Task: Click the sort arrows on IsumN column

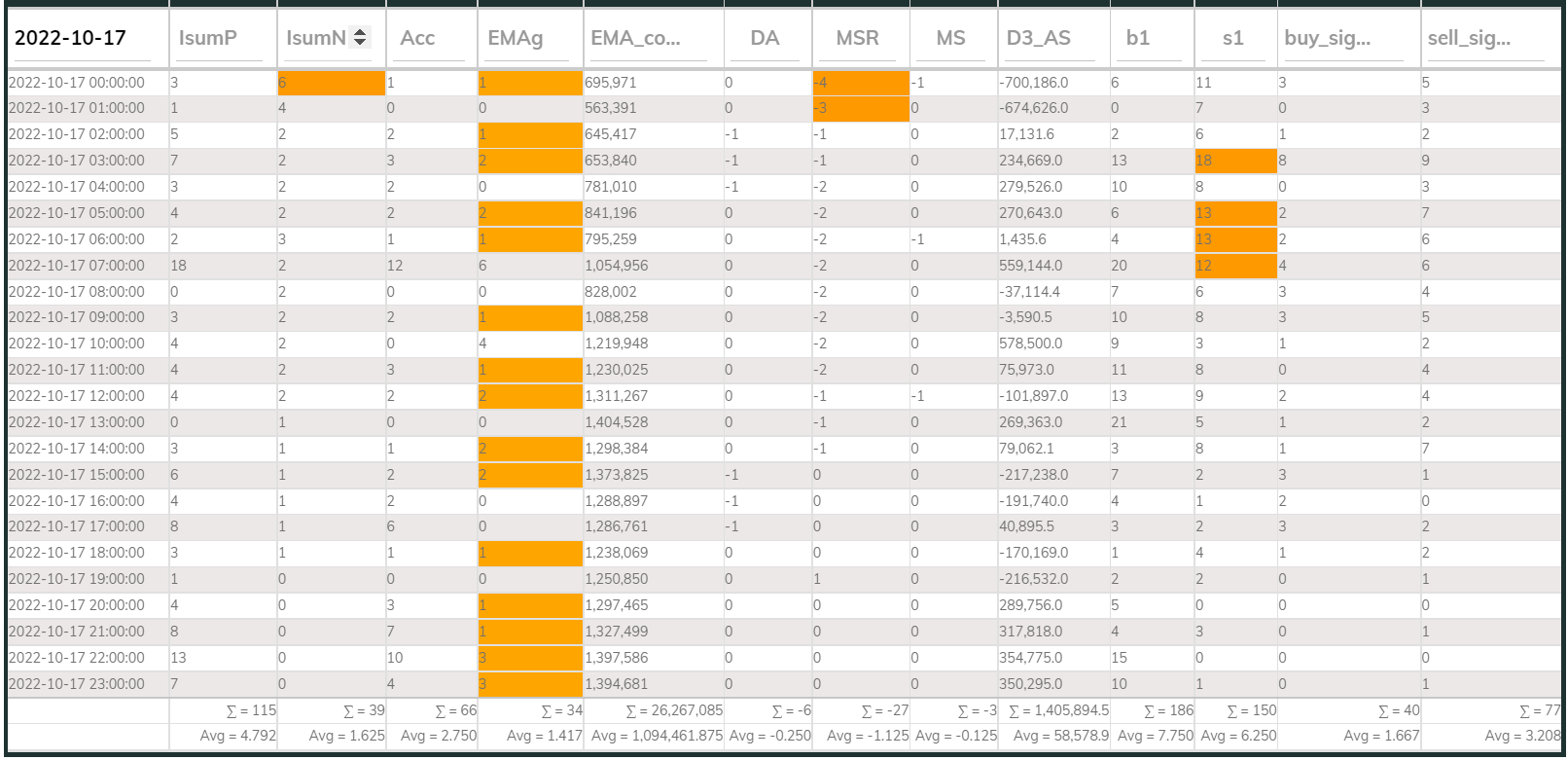Action: (x=360, y=37)
